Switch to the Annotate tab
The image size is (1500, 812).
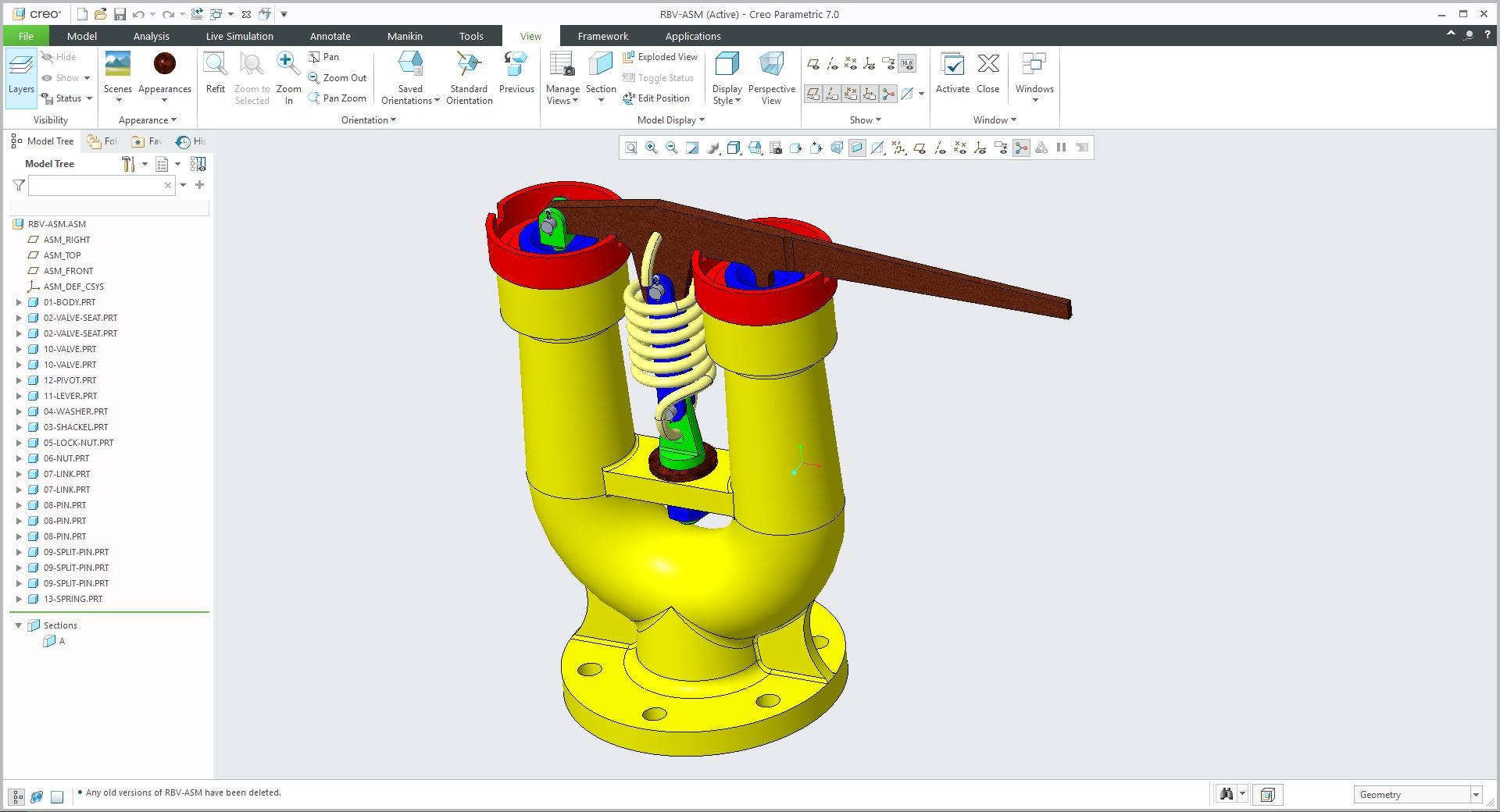click(330, 36)
